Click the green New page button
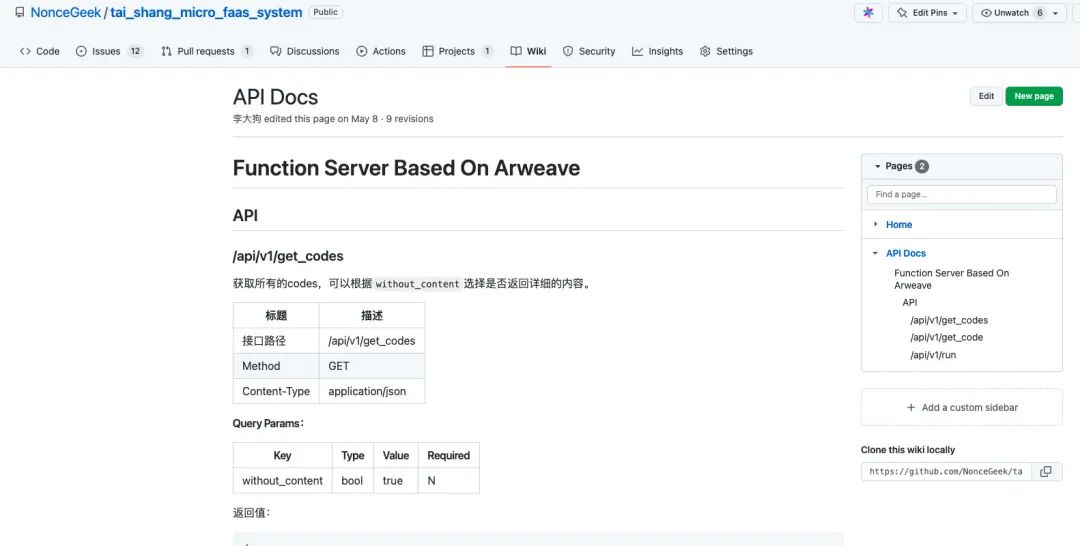Screen dimensions: 1080x546 click(x=1034, y=96)
